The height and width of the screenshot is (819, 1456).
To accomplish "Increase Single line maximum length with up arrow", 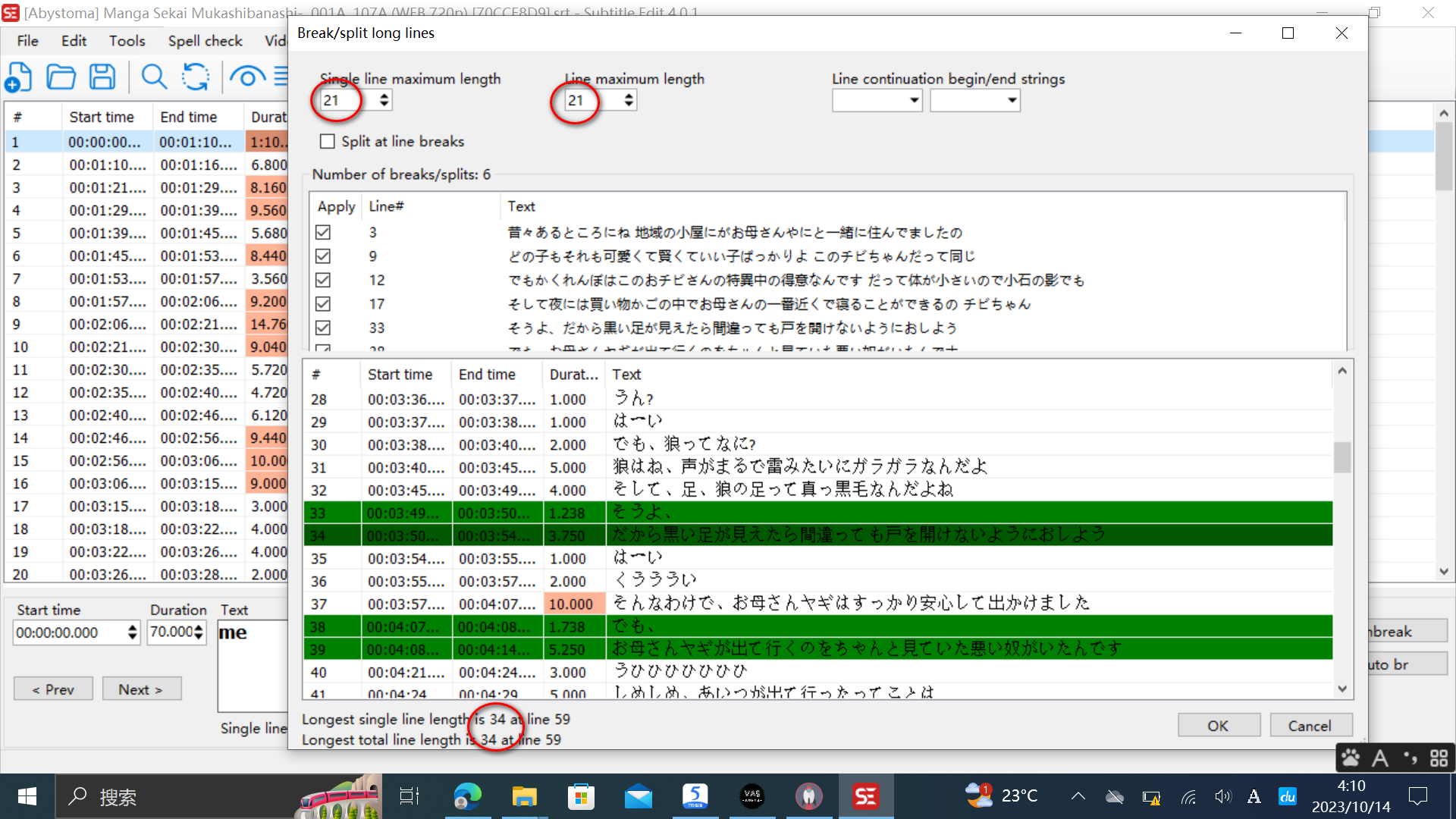I will pos(383,95).
